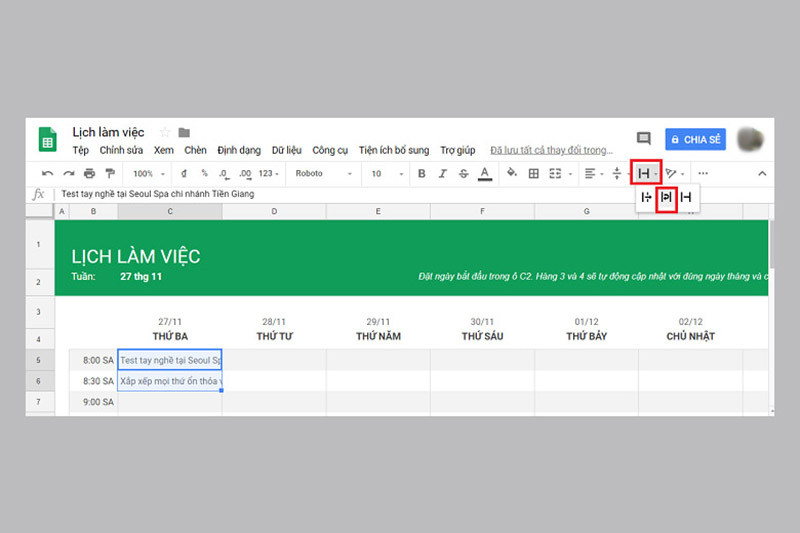Toggle bold formatting

[x=421, y=173]
